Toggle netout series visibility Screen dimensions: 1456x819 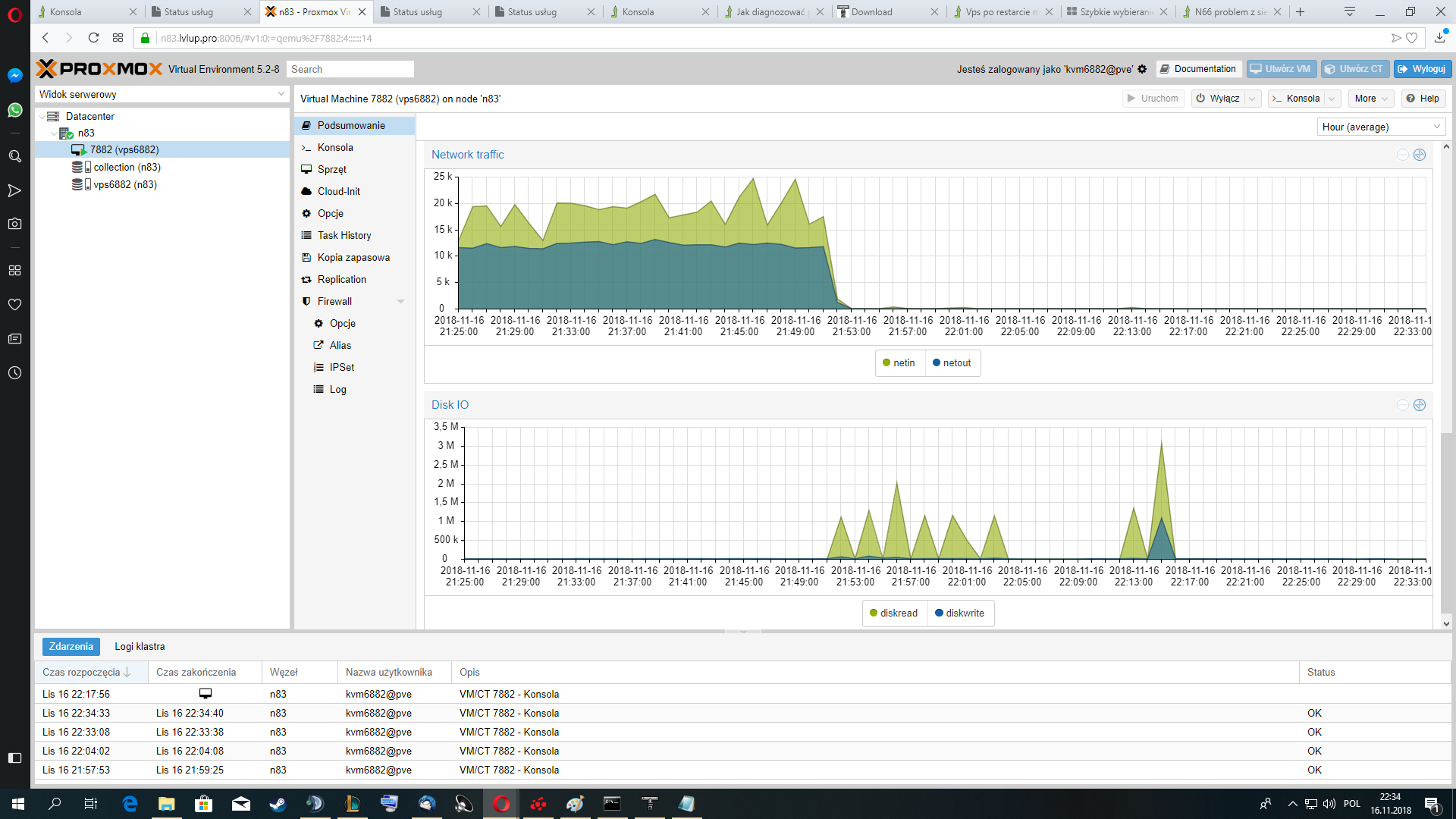(x=952, y=363)
